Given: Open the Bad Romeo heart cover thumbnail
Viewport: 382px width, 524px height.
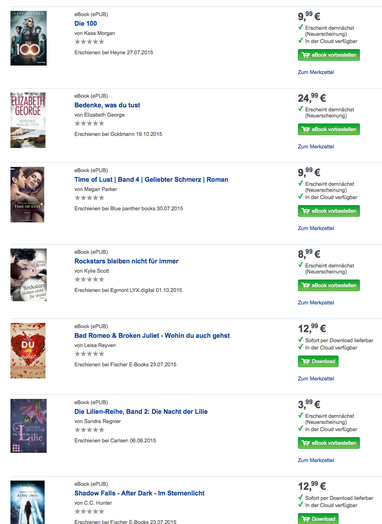Looking at the screenshot, I should pos(28,351).
